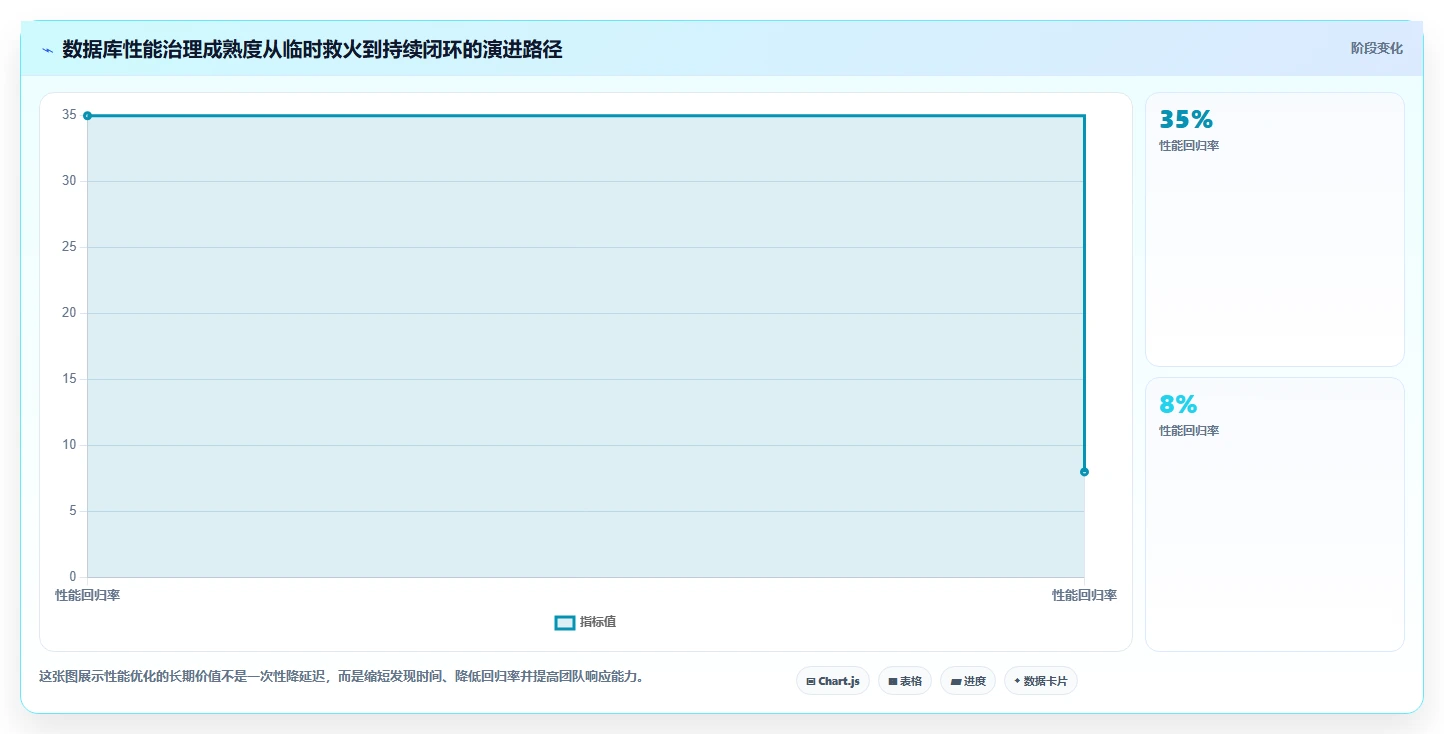
Task: Click the 数据卡片 tag pill
Action: pos(1041,681)
